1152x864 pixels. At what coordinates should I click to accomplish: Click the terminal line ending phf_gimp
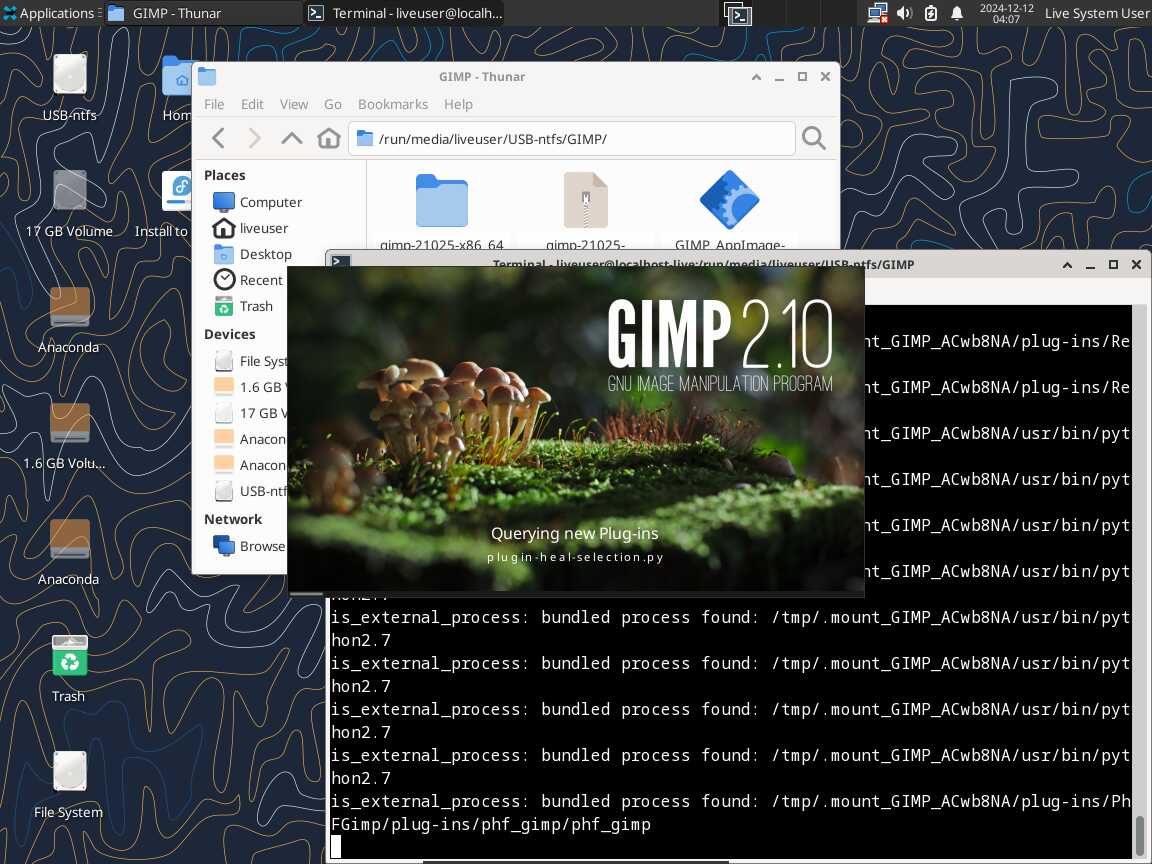point(491,824)
